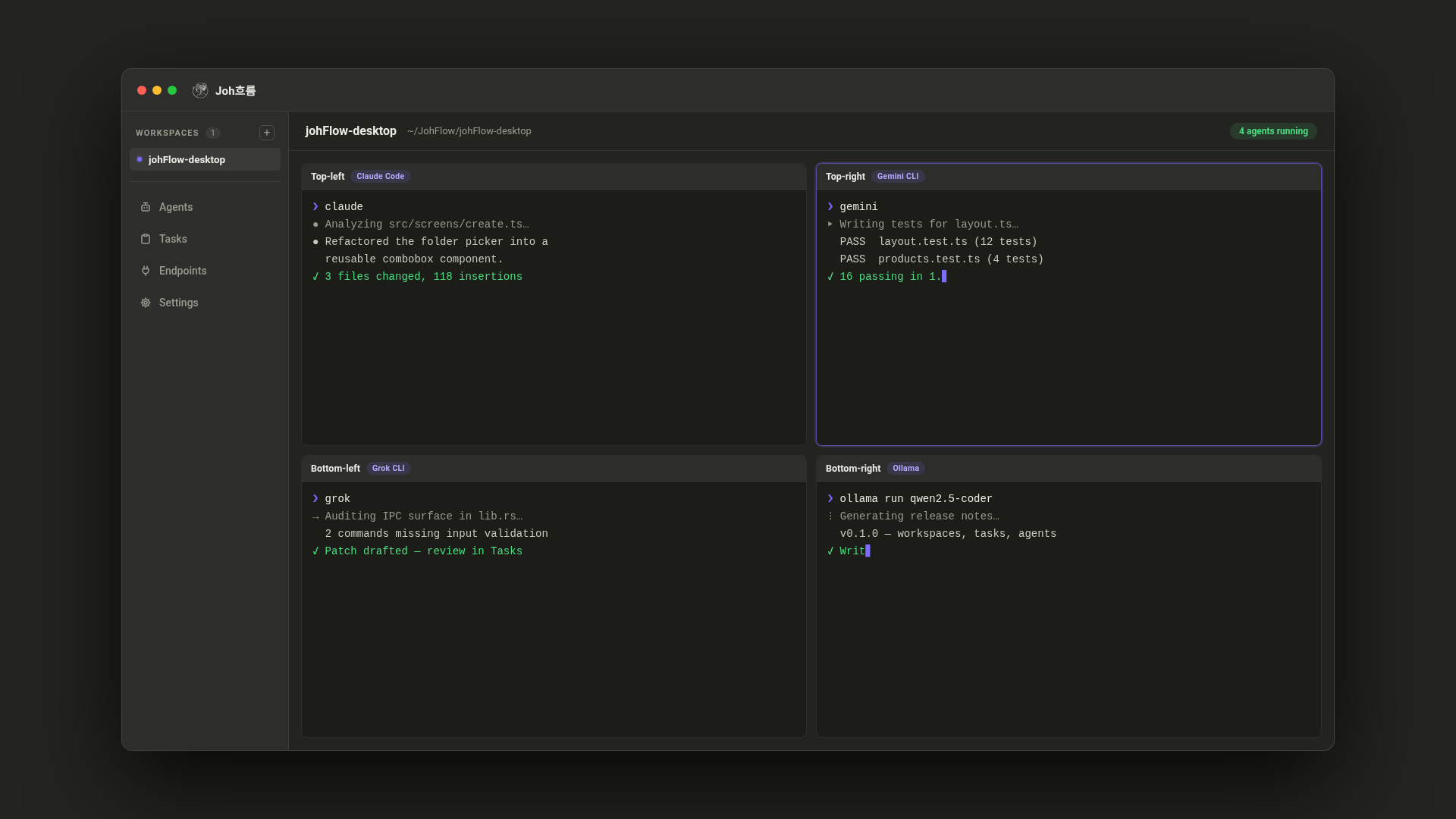Click the prompt chevron before gemini
Screen dimensions: 1456x819
point(830,206)
